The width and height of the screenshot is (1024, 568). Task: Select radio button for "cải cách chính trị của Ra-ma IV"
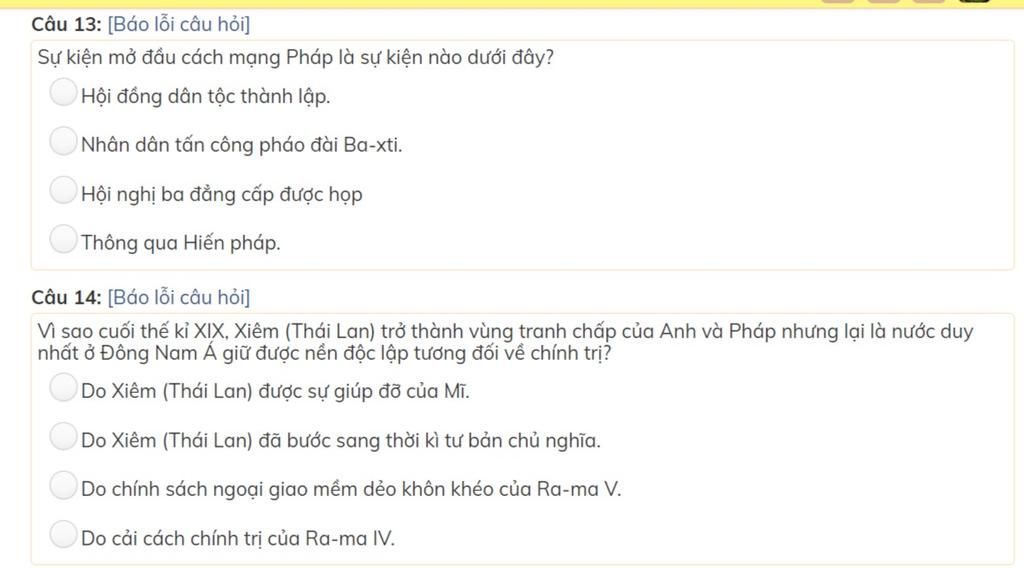pos(63,534)
